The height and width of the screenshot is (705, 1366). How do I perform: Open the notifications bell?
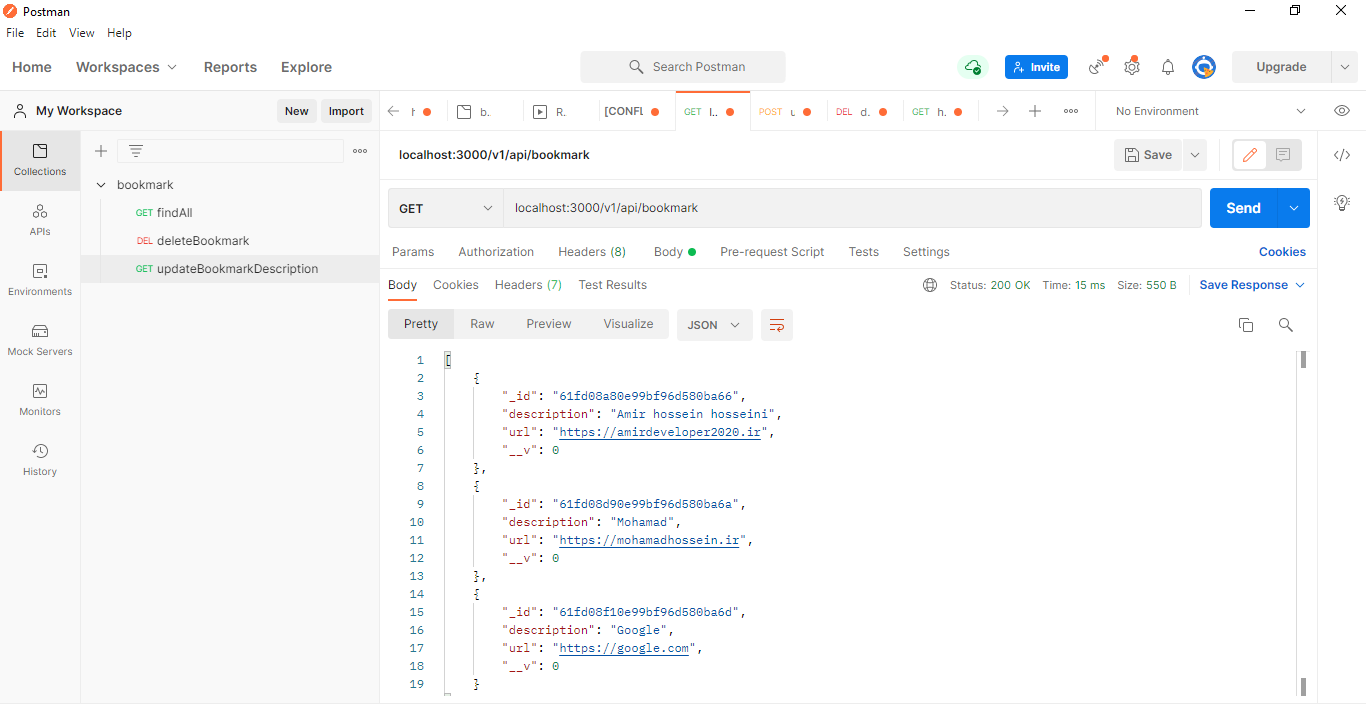[1168, 67]
